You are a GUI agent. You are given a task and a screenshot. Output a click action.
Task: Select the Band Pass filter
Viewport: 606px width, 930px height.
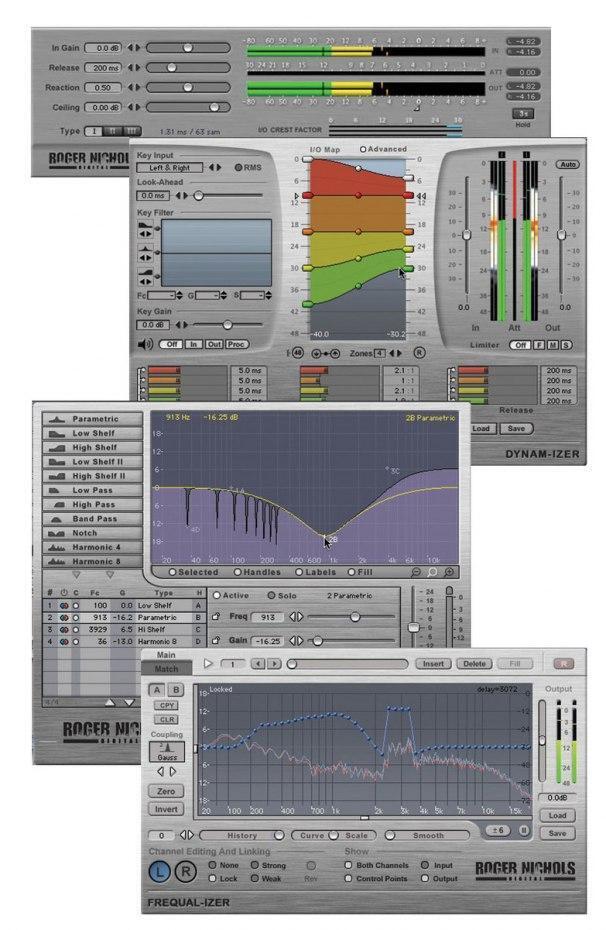93,518
